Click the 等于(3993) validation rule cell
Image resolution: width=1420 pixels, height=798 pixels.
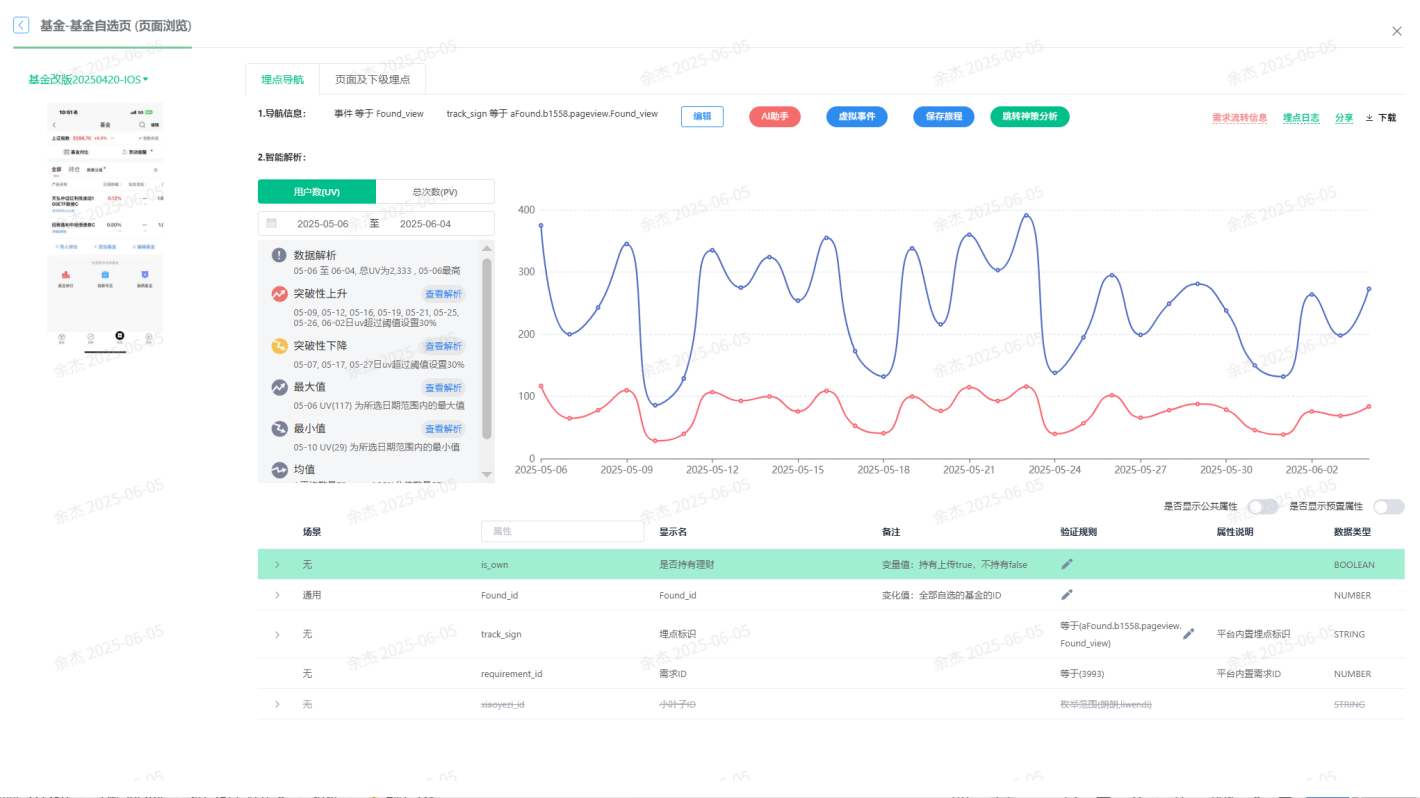pyautogui.click(x=1083, y=674)
